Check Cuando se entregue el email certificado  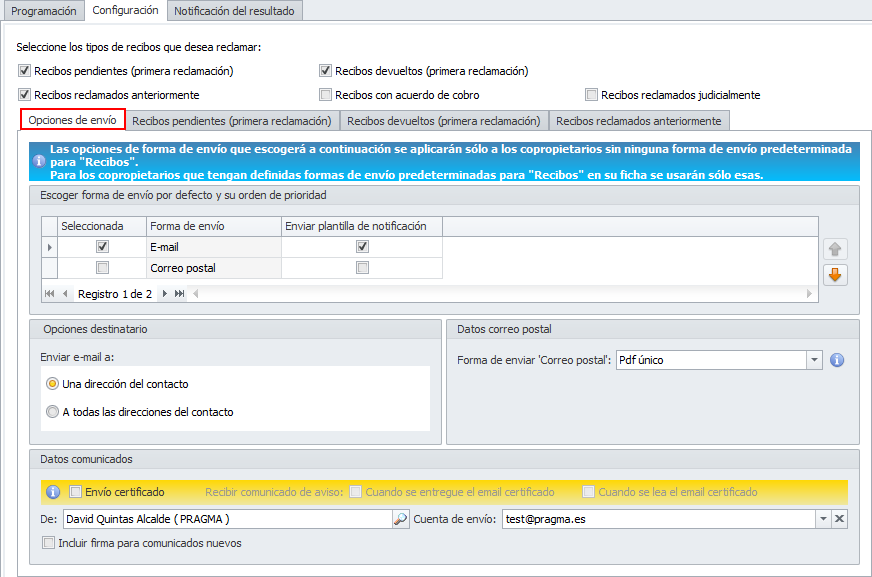coord(355,491)
